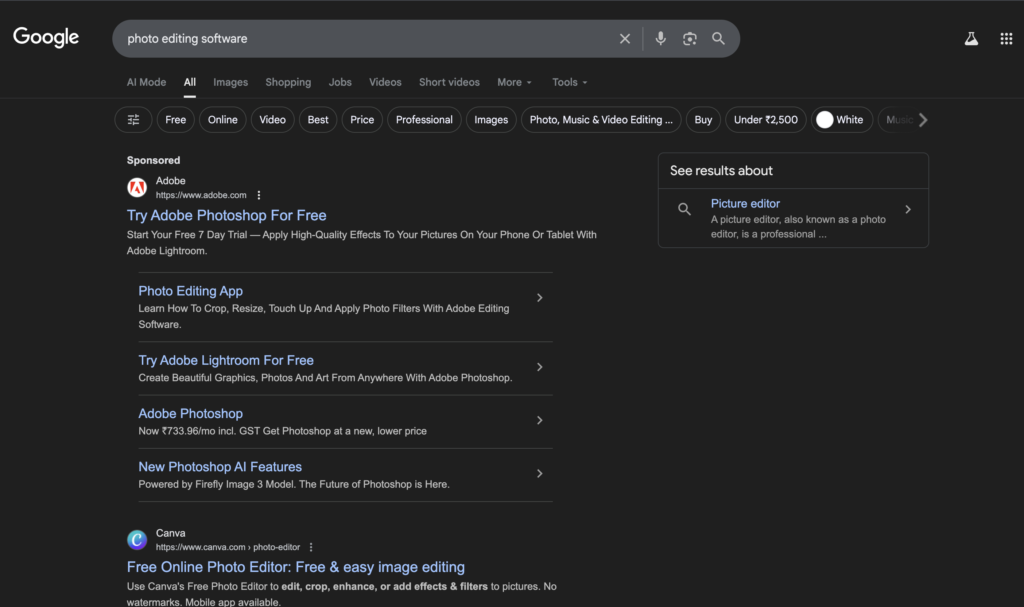
Task: Open Search Labs via the flask icon
Action: [x=971, y=38]
